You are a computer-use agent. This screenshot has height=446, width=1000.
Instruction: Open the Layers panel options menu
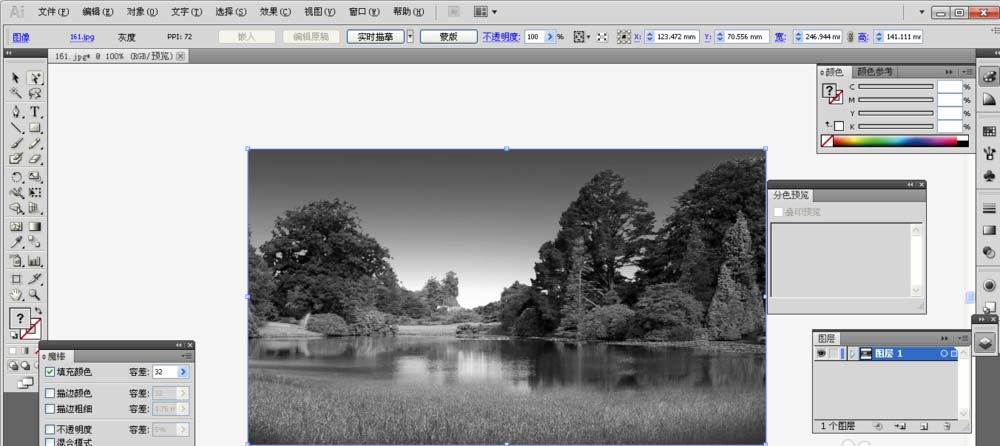(x=962, y=338)
